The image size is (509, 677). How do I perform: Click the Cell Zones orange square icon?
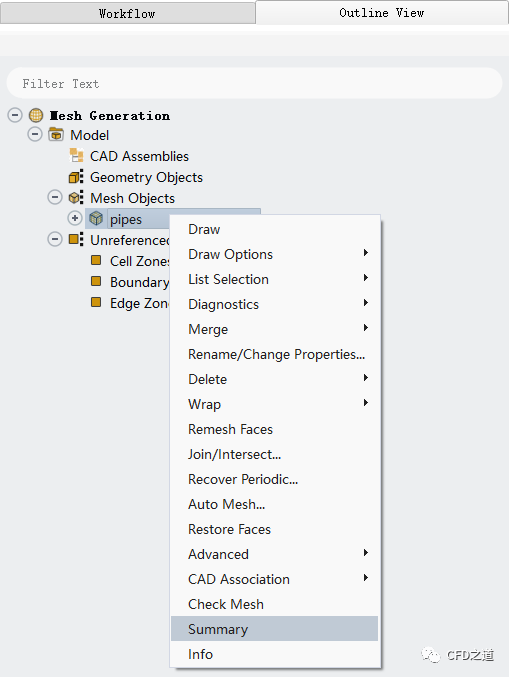96,260
